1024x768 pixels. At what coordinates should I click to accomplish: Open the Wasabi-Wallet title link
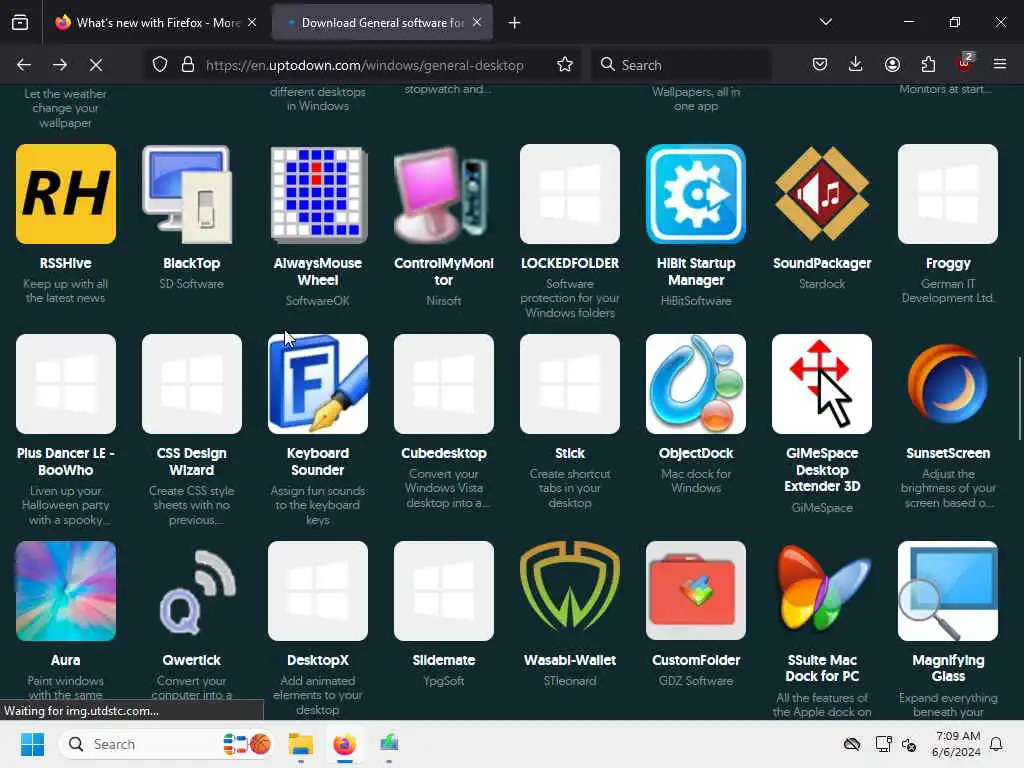(570, 660)
